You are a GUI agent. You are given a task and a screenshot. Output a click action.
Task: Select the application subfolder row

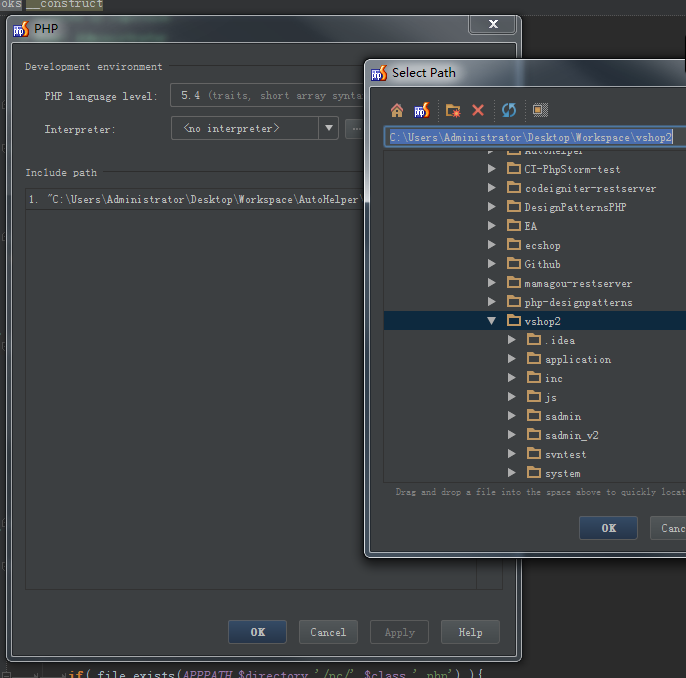point(535,359)
